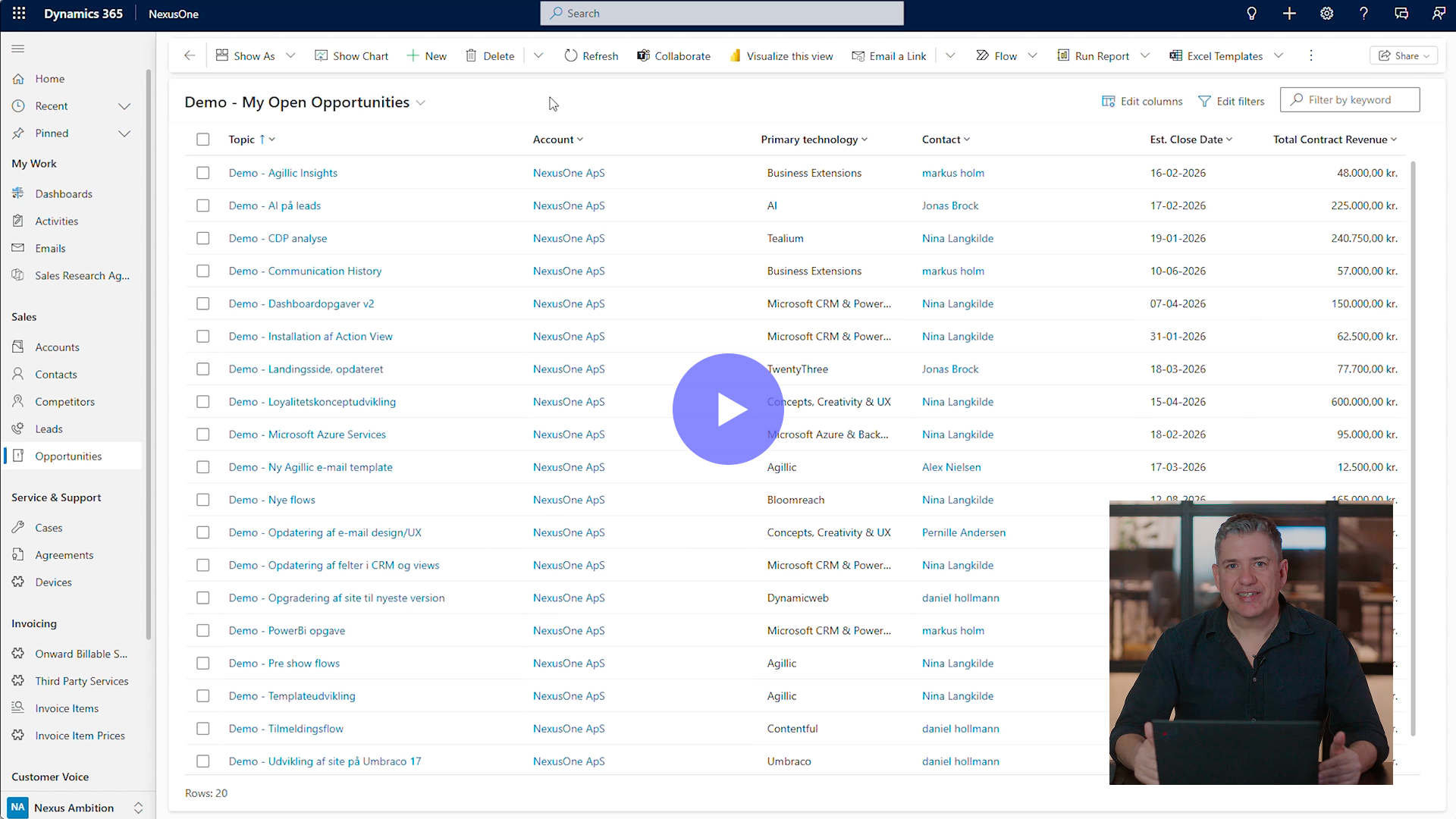Check the Demo - Pre show flows row
Viewport: 1456px width, 819px height.
203,663
